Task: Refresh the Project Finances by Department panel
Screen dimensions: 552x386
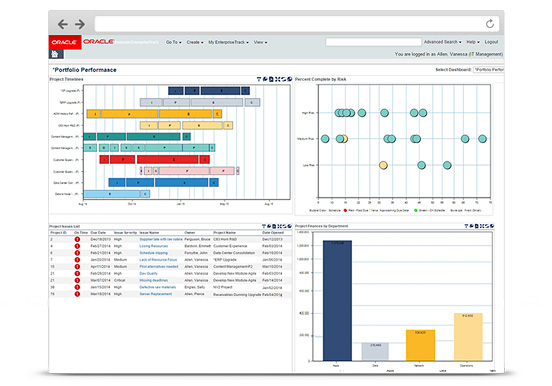Action: point(487,226)
